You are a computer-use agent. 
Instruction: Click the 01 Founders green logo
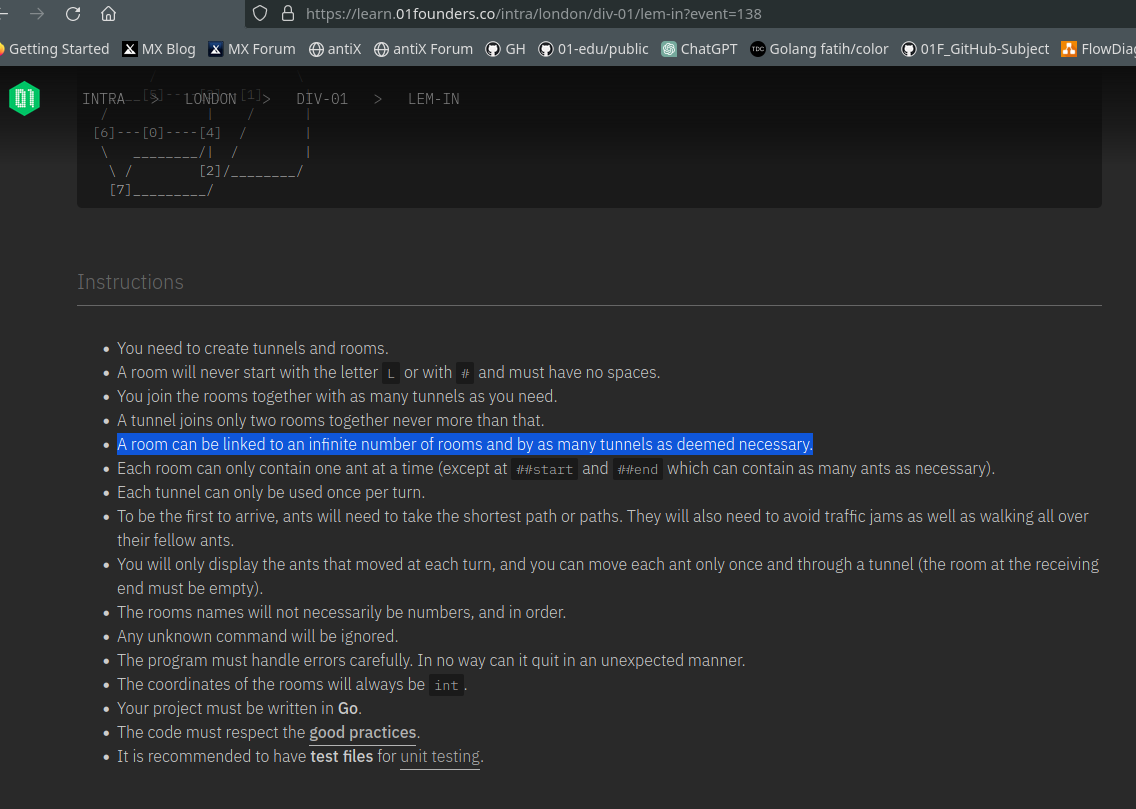pos(23,99)
